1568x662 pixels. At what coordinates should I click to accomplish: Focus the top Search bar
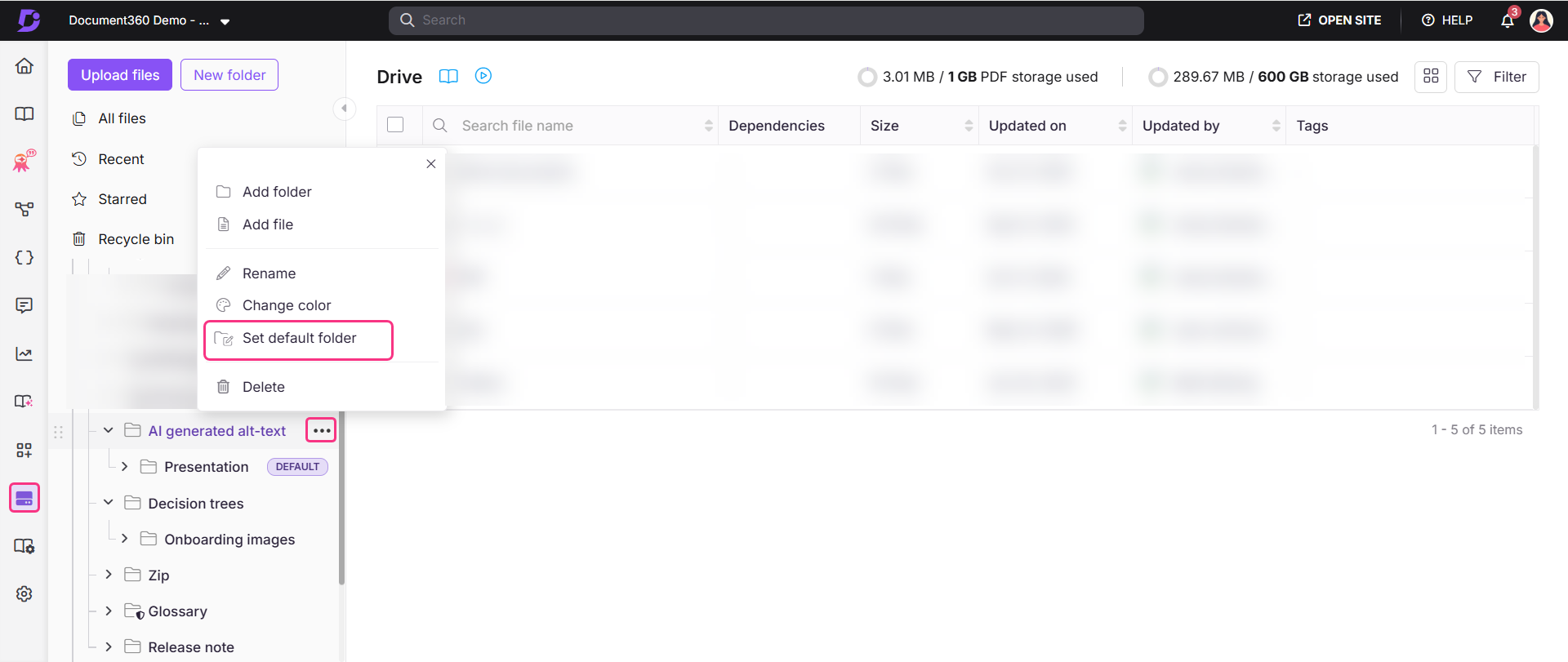pyautogui.click(x=766, y=20)
